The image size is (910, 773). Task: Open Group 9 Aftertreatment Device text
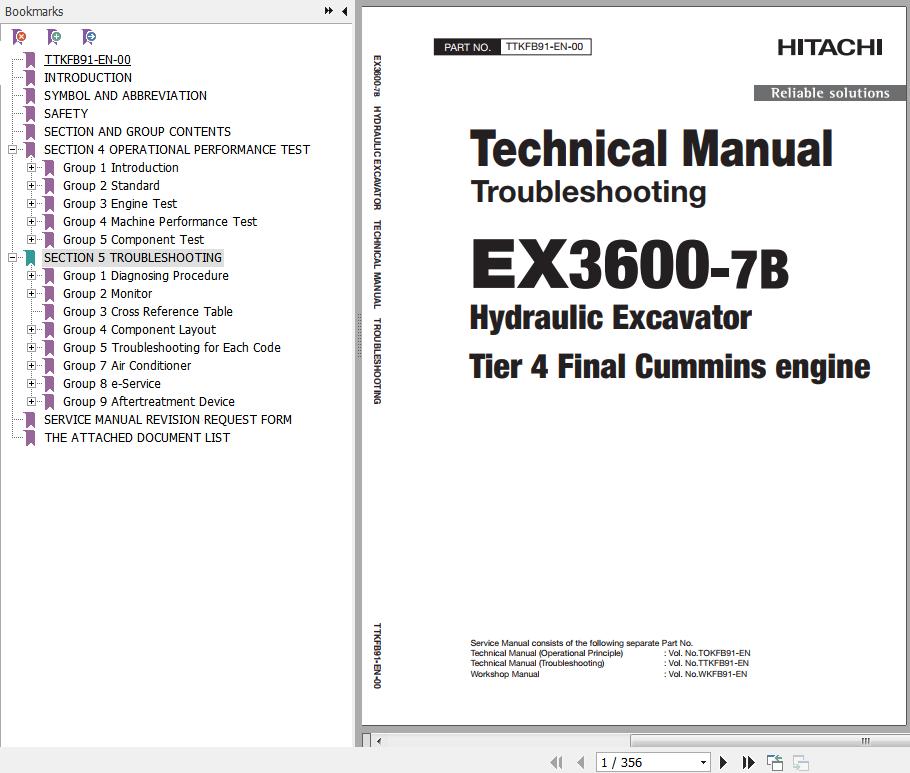click(x=149, y=402)
